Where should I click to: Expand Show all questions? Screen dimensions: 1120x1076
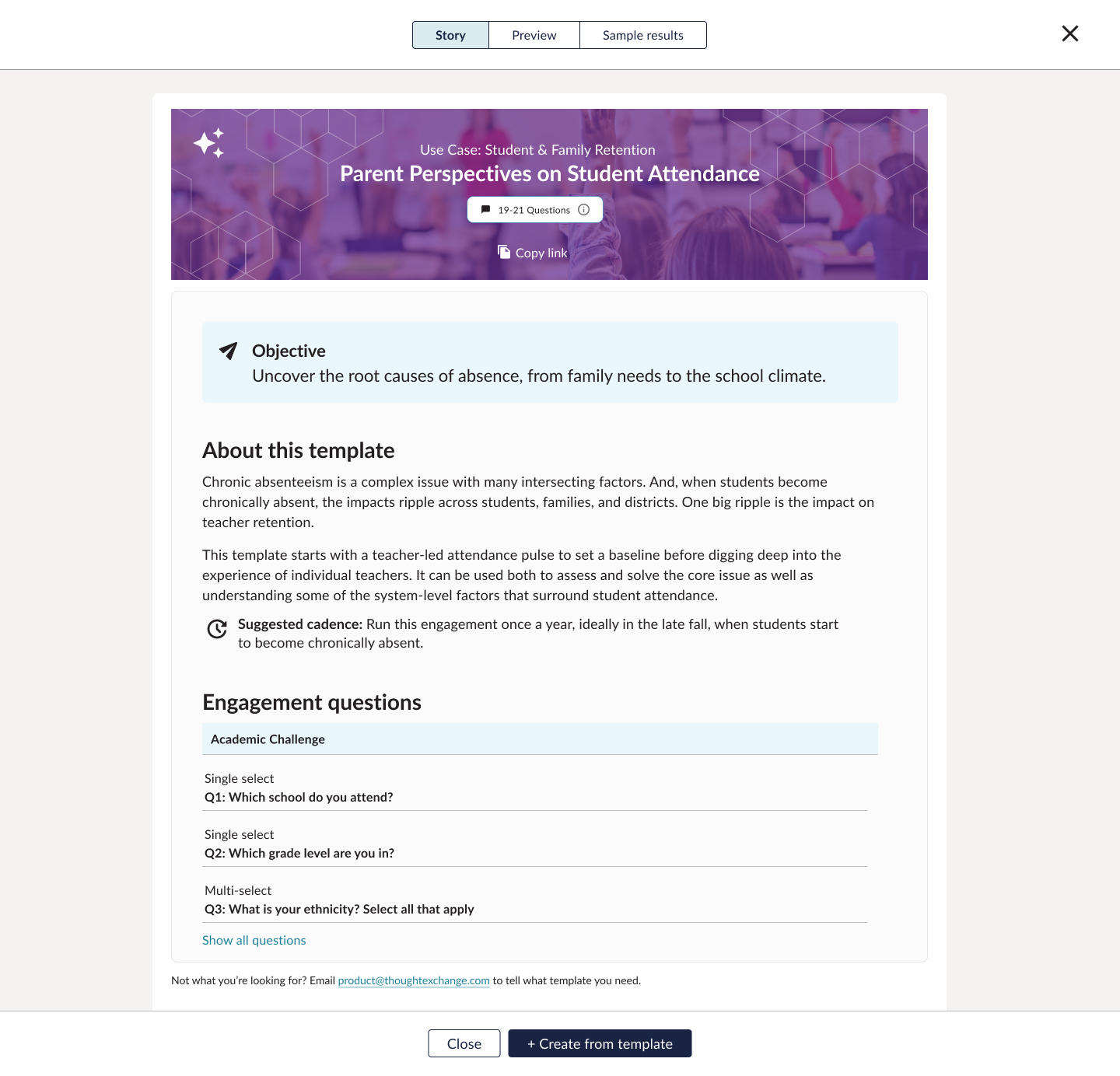pos(254,940)
